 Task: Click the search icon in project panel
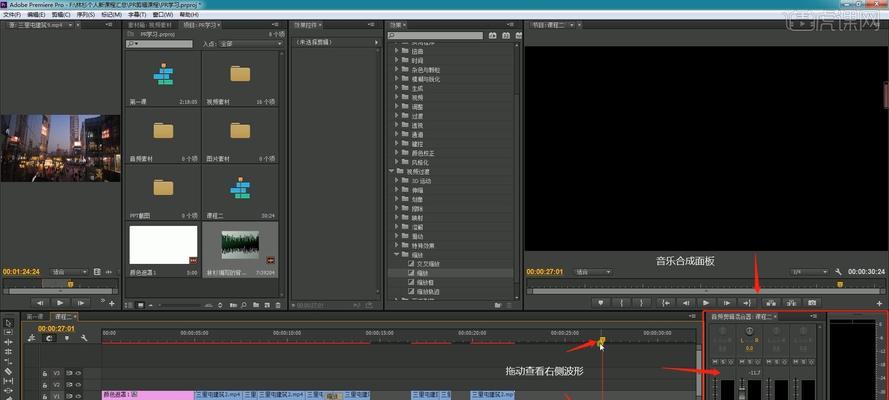130,45
